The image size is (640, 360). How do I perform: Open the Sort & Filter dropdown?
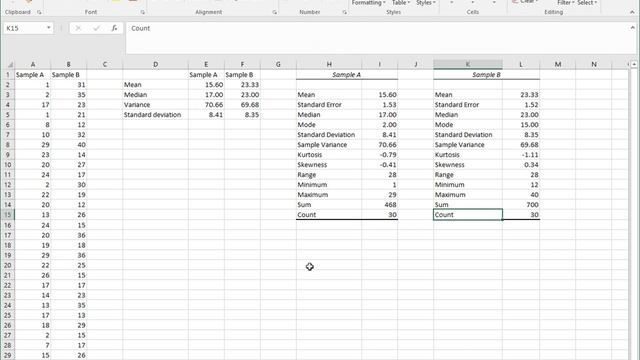[x=566, y=3]
